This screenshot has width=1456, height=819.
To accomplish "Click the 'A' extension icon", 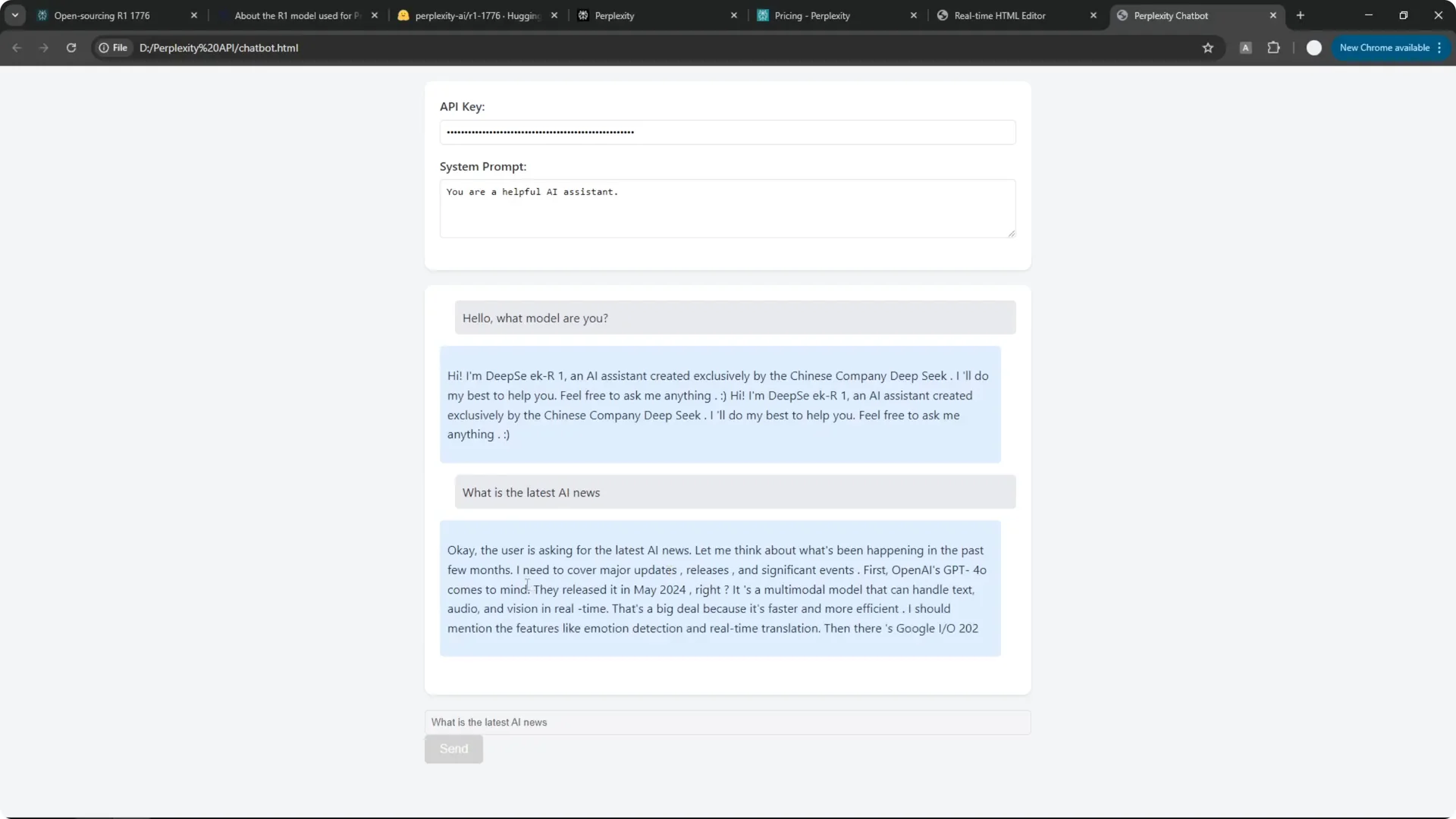I will 1245,48.
